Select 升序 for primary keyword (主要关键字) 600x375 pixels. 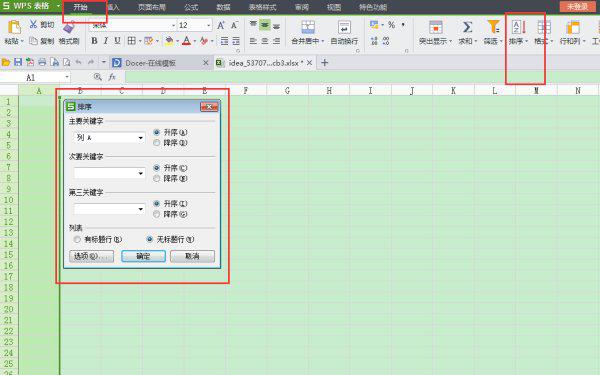157,132
